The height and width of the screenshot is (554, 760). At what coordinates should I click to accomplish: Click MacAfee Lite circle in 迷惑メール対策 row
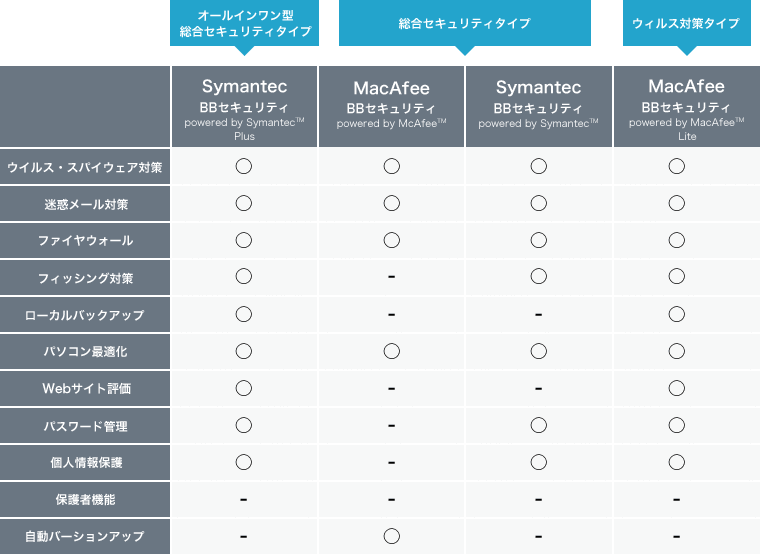677,204
